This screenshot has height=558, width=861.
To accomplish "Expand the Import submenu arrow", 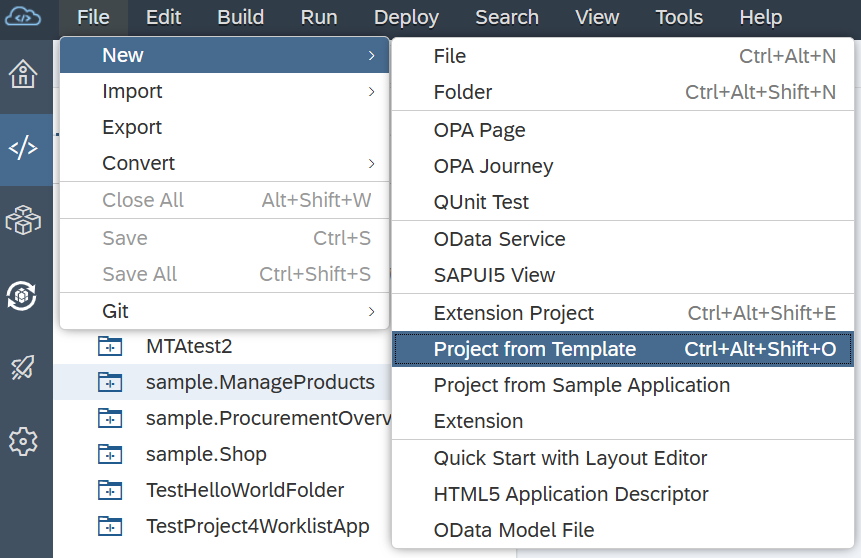I will 372,92.
